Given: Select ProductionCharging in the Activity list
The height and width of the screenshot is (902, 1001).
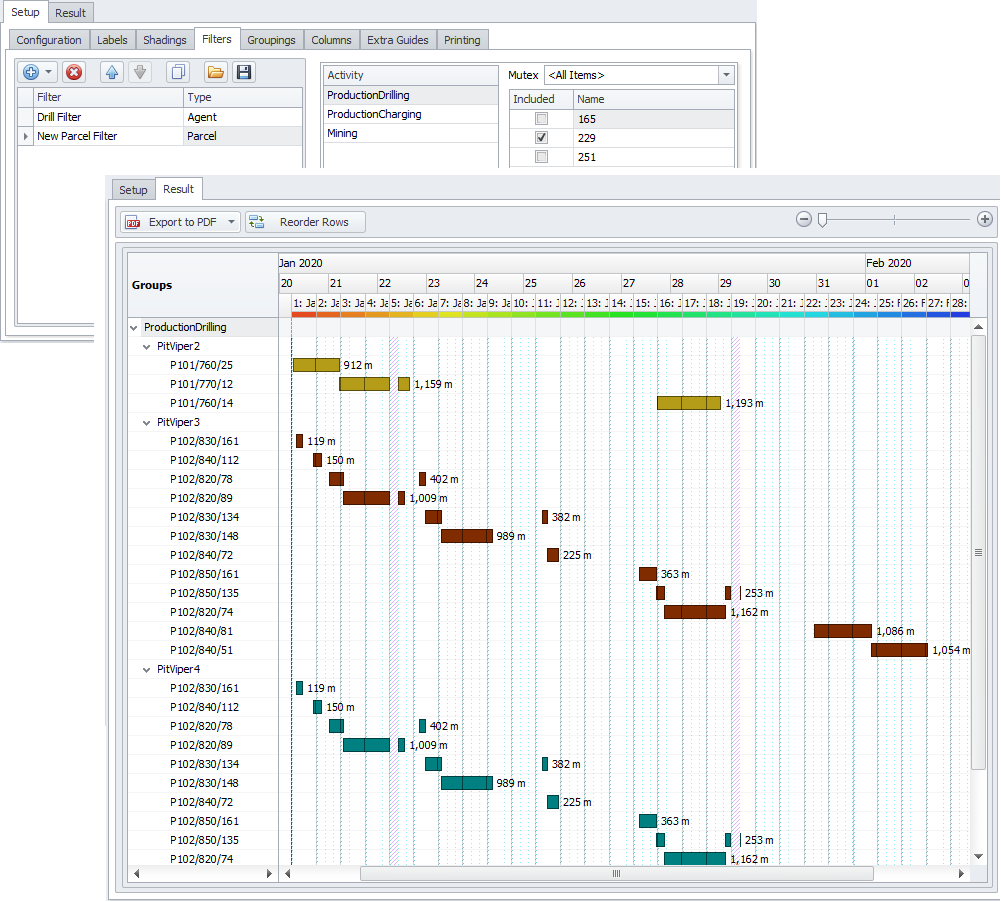Looking at the screenshot, I should tap(374, 114).
